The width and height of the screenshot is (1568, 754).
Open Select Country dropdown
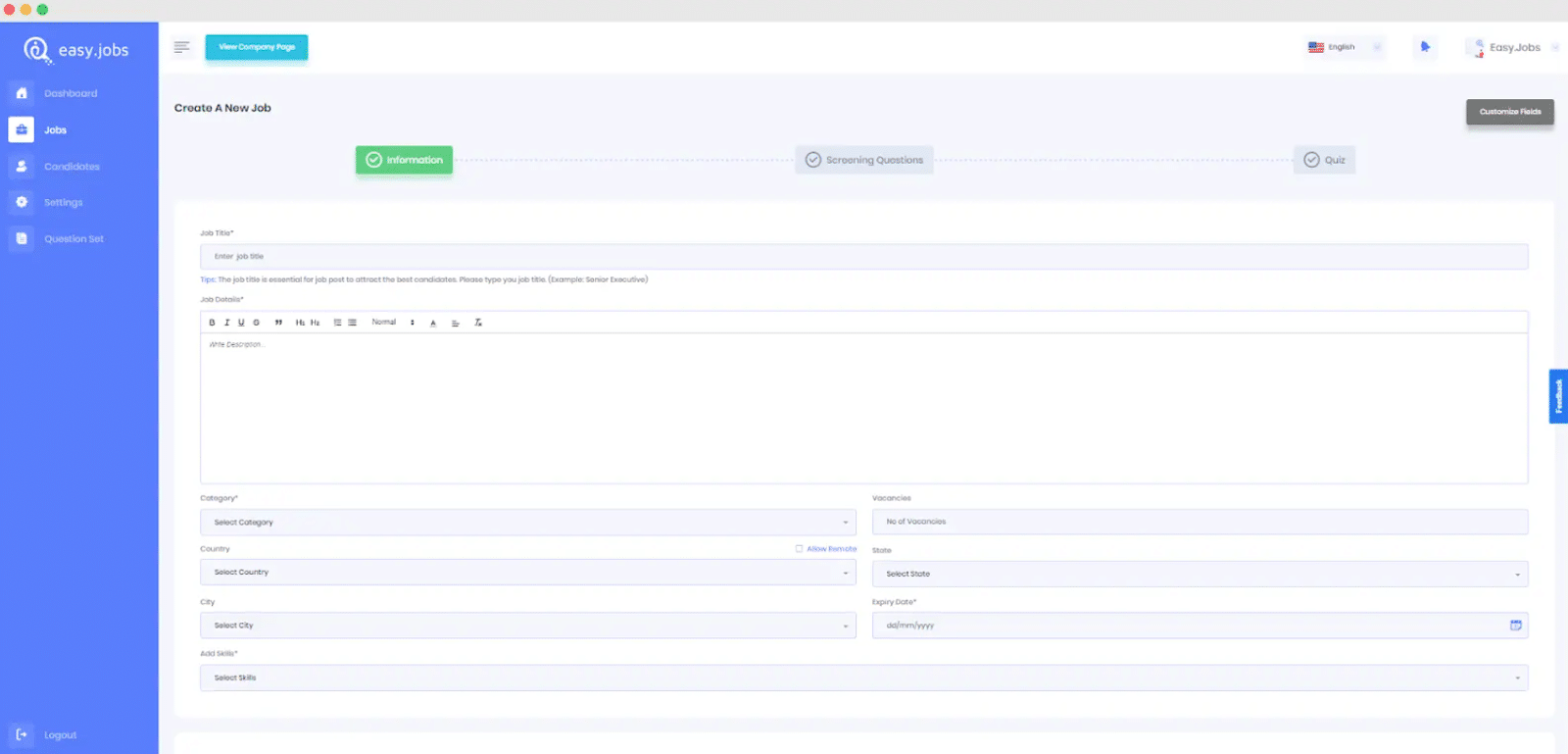528,572
